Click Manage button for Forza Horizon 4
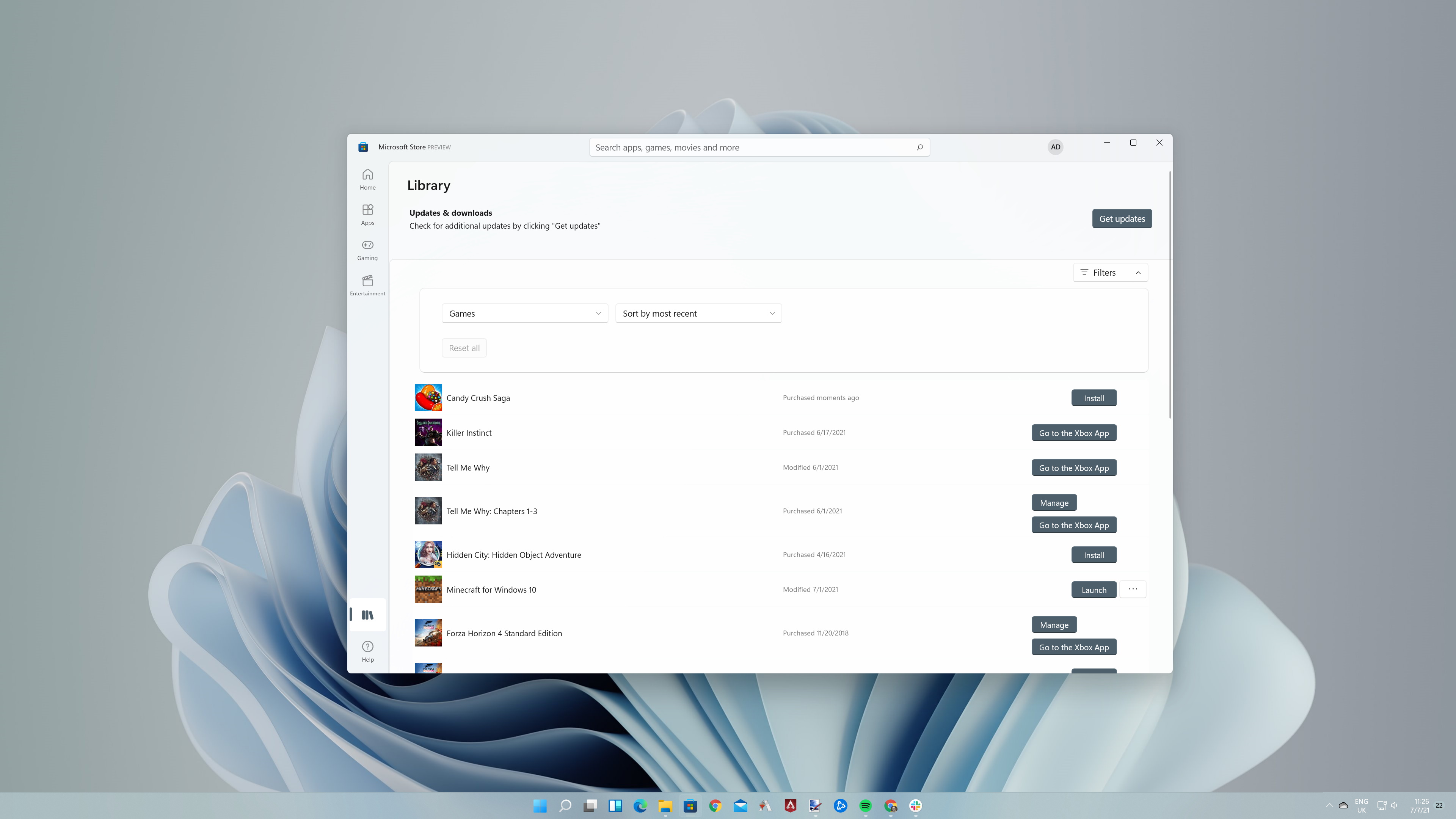The image size is (1456, 819). pyautogui.click(x=1054, y=624)
